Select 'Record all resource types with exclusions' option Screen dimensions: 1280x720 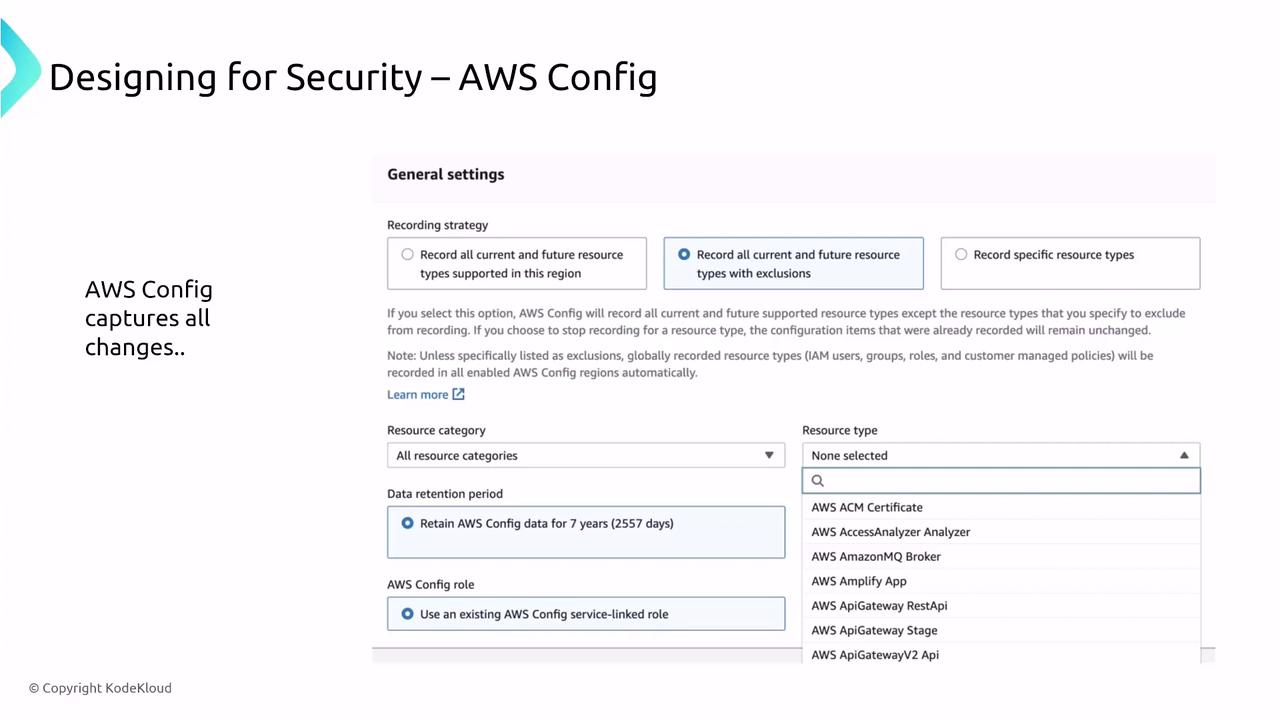(x=685, y=255)
